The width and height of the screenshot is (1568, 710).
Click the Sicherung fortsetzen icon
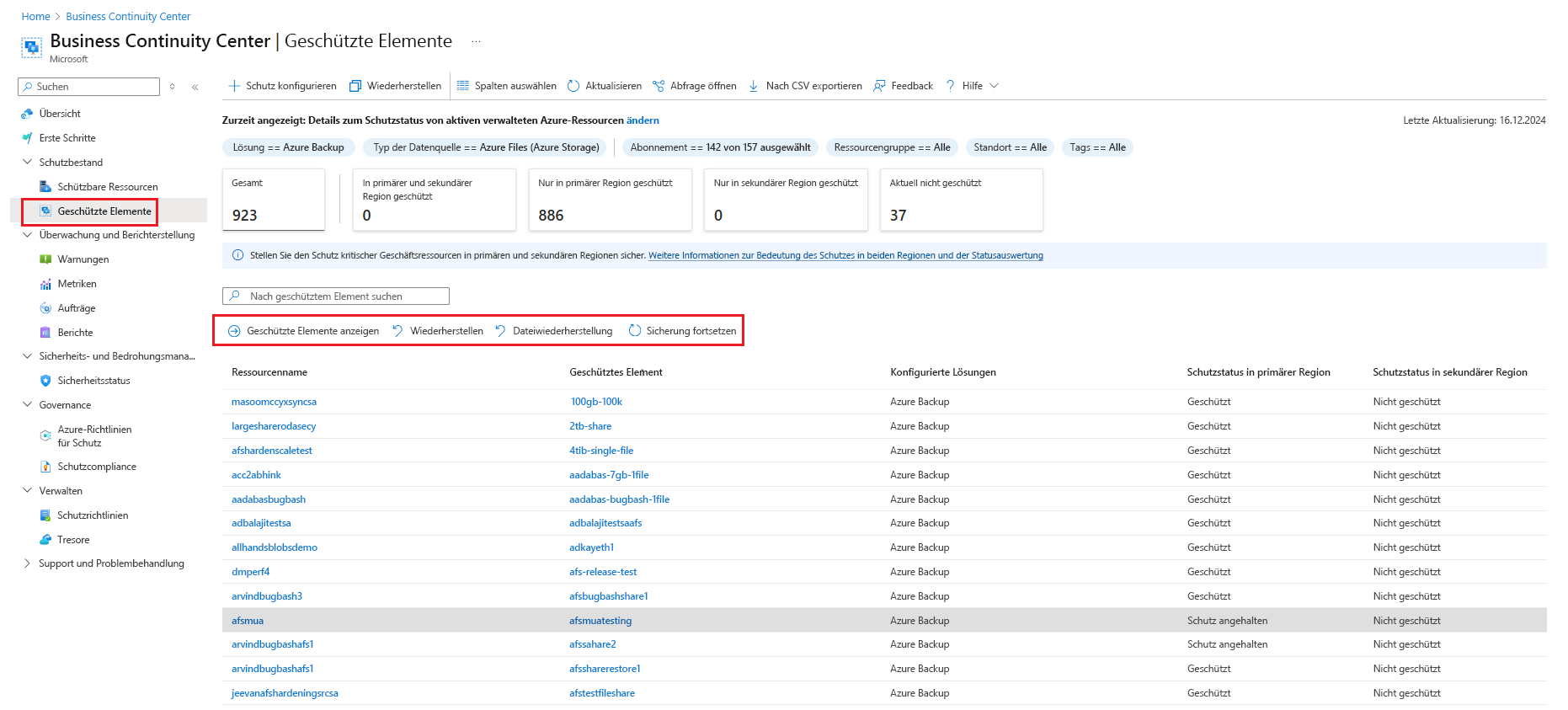[x=635, y=331]
